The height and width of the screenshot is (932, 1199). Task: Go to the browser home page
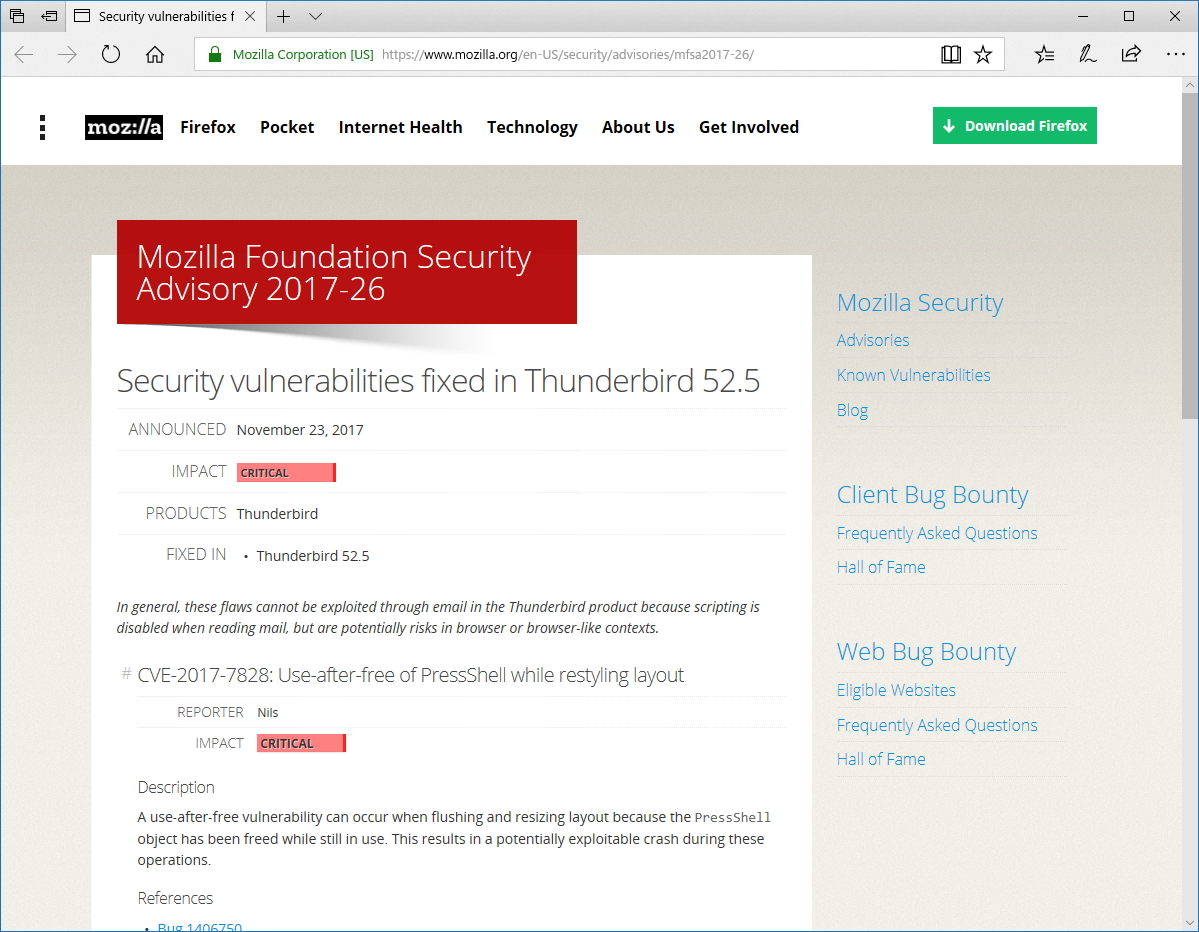(x=154, y=54)
